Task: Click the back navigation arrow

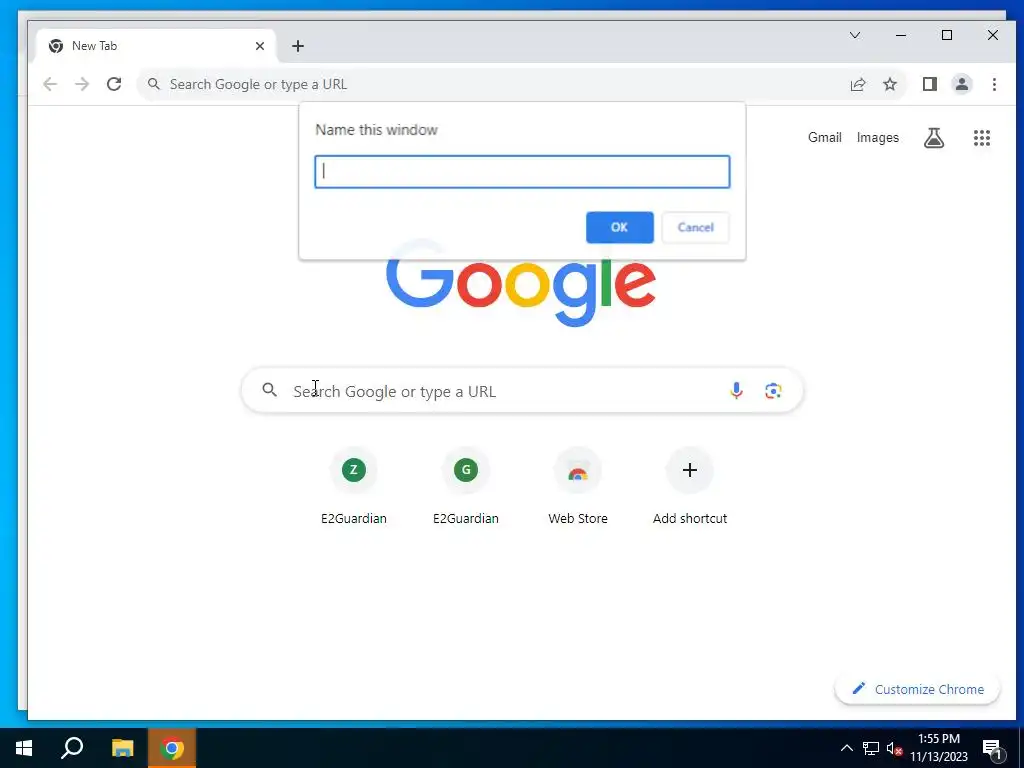Action: click(50, 84)
